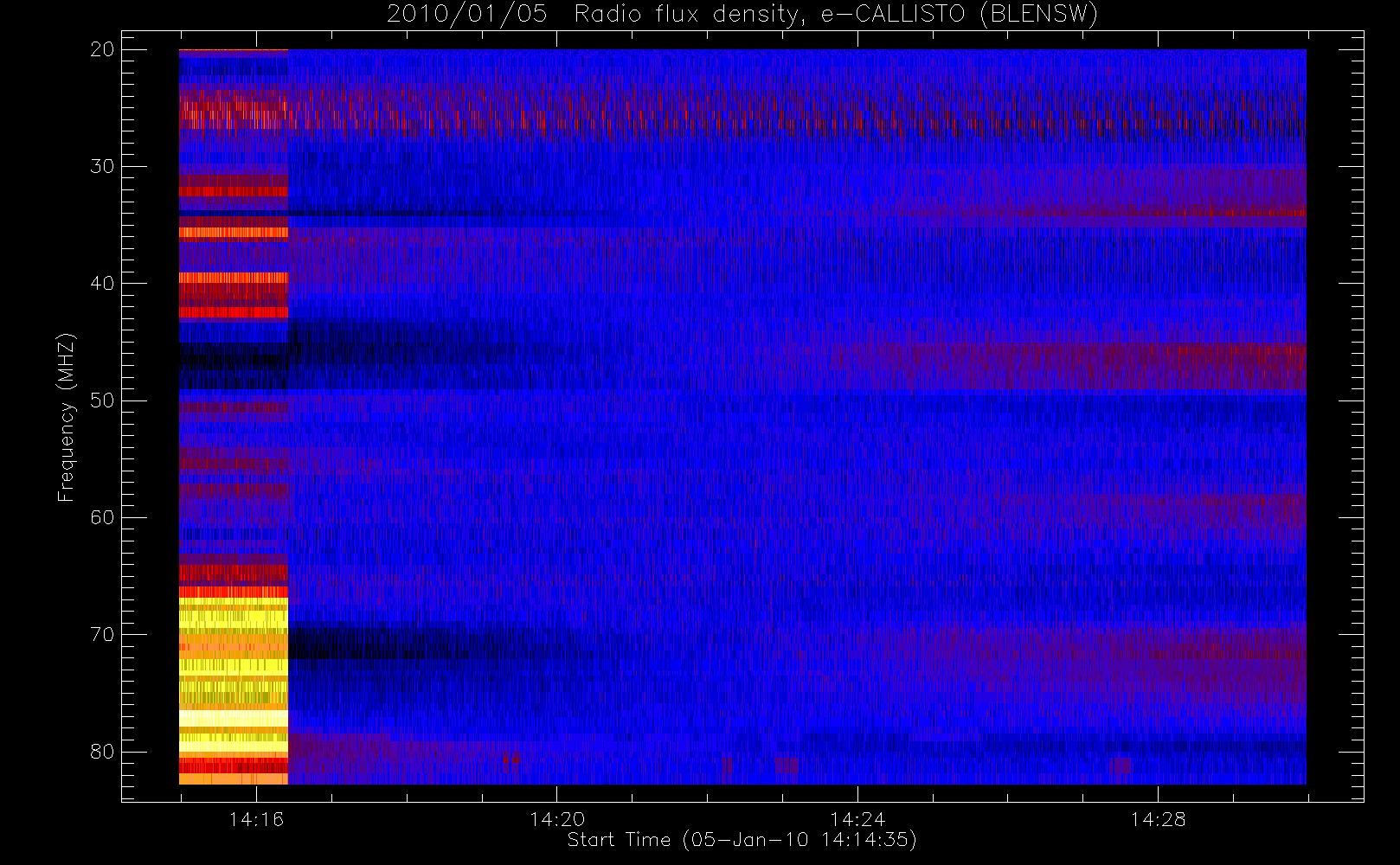Click the 14:16 time tick label
Screen dimensions: 1400x865
click(x=256, y=819)
